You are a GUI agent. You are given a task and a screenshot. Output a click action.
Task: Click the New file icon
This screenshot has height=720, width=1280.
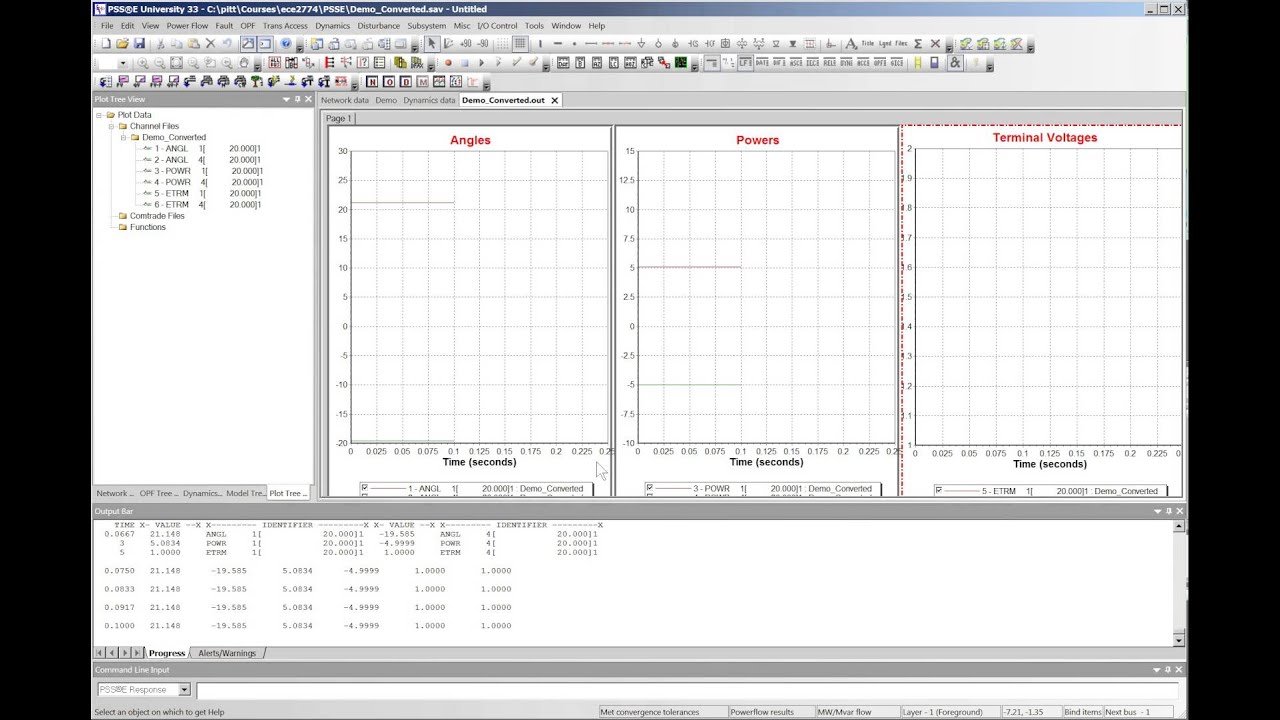105,44
